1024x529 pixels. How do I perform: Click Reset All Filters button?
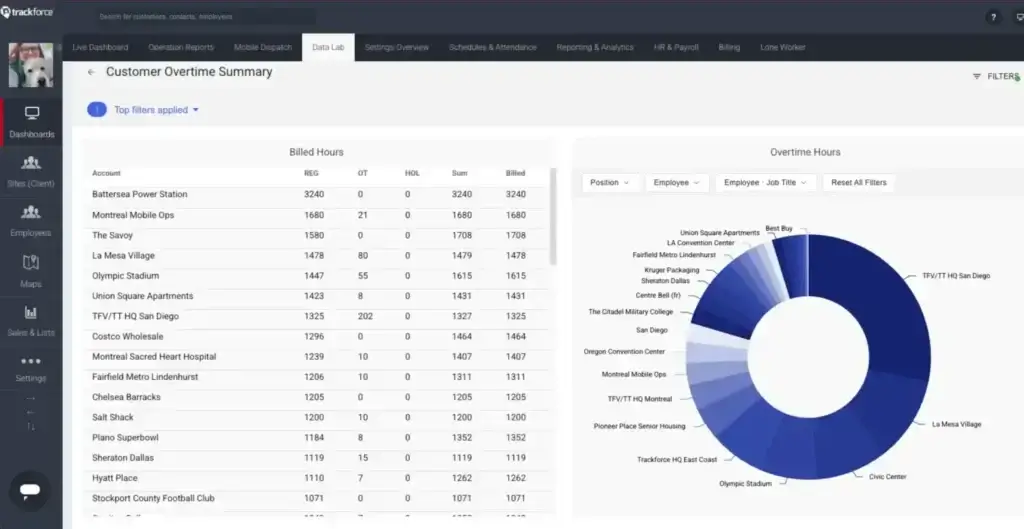[x=859, y=183]
